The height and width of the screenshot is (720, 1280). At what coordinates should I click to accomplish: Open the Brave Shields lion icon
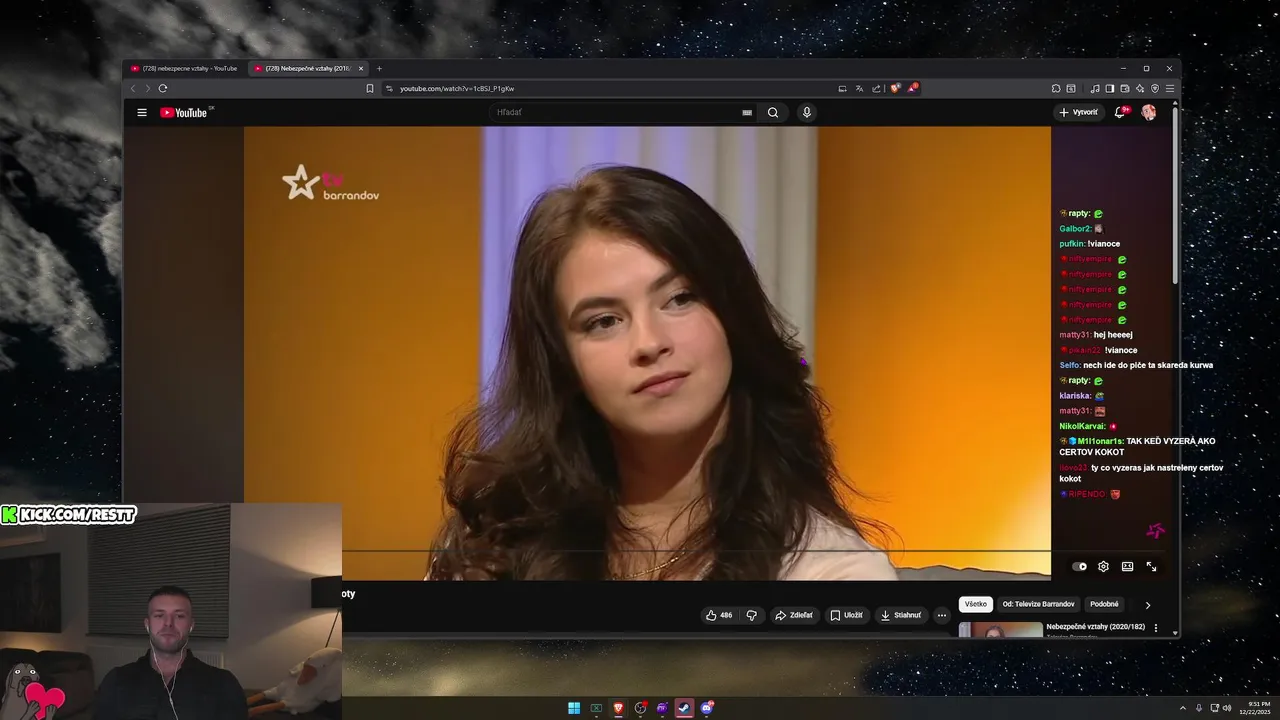click(x=895, y=88)
